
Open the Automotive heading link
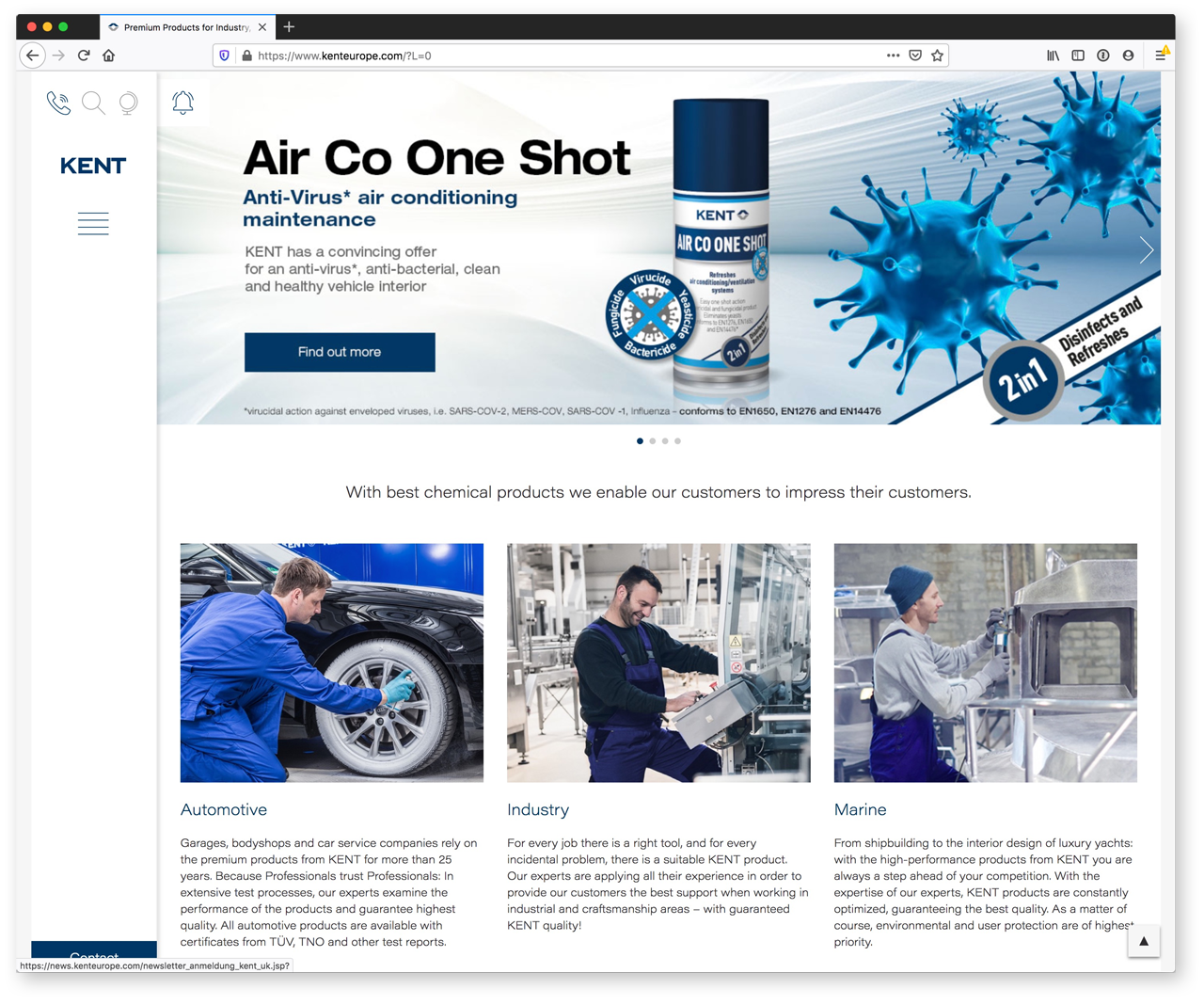(x=224, y=809)
